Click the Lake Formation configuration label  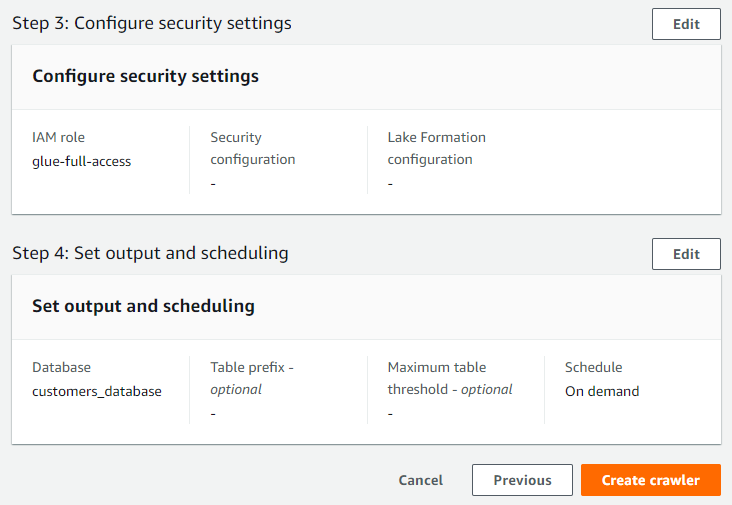point(436,148)
